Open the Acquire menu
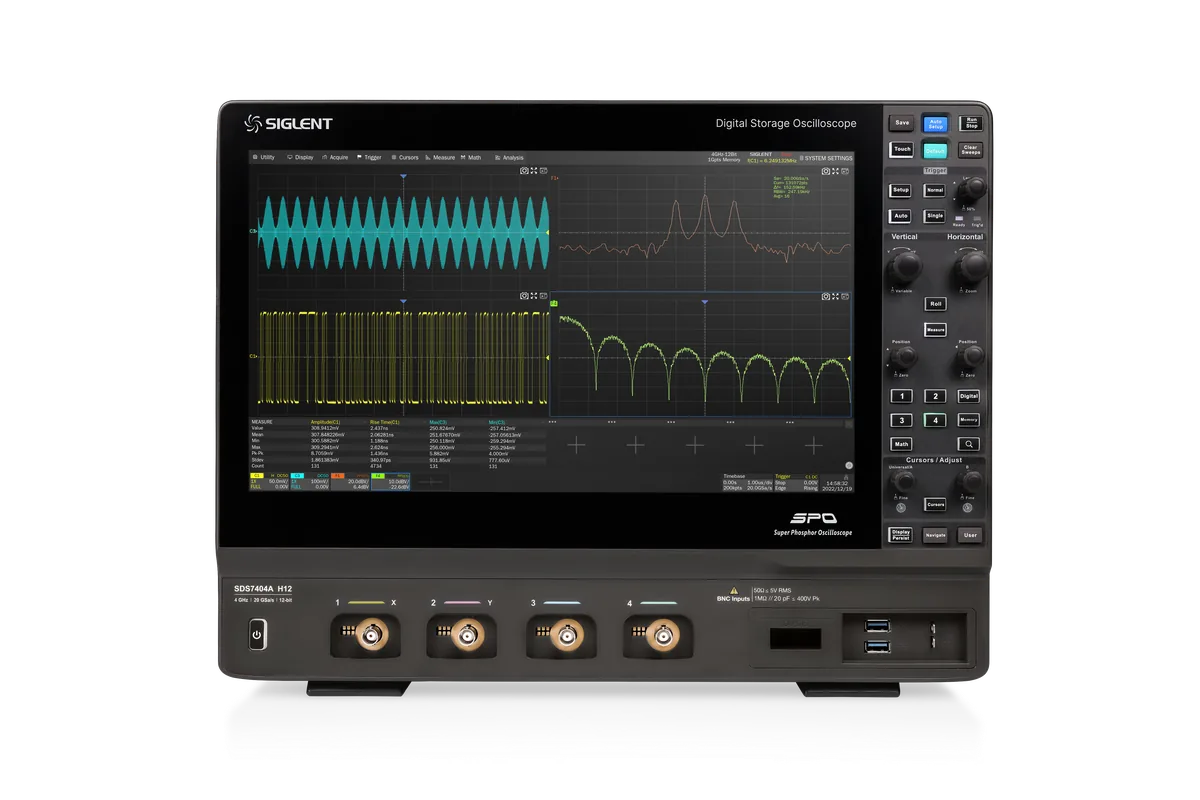Screen dimensions: 1200x800 click(335, 157)
